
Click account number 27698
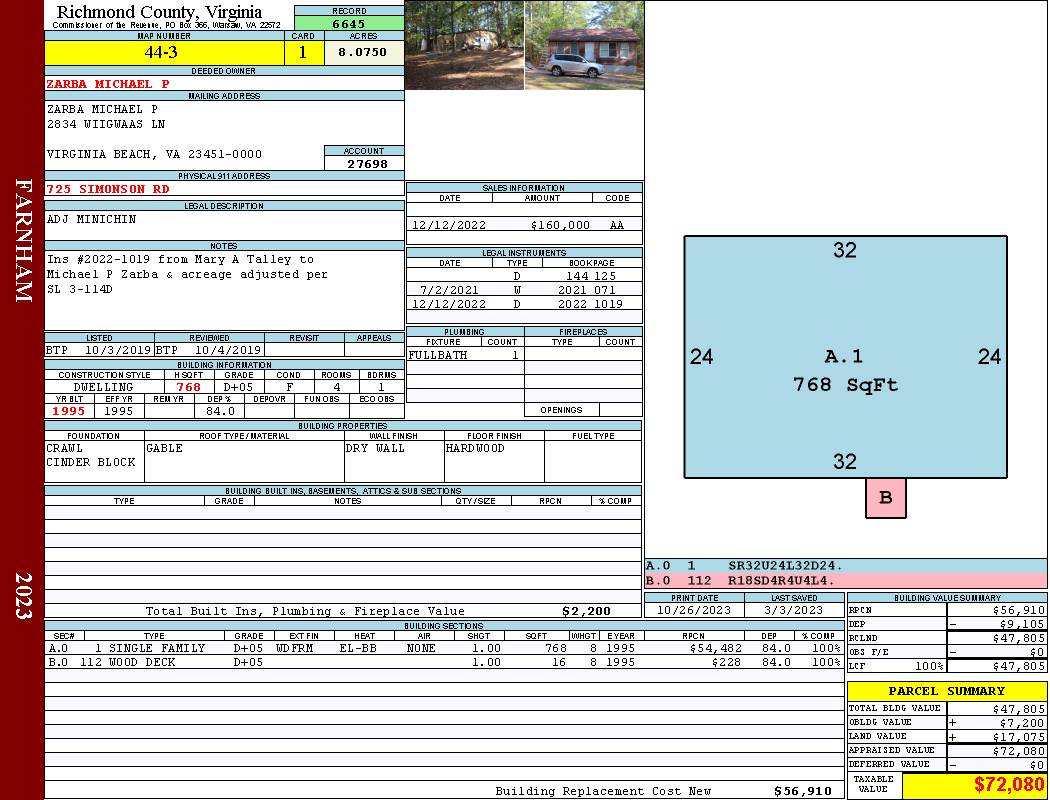click(x=367, y=163)
